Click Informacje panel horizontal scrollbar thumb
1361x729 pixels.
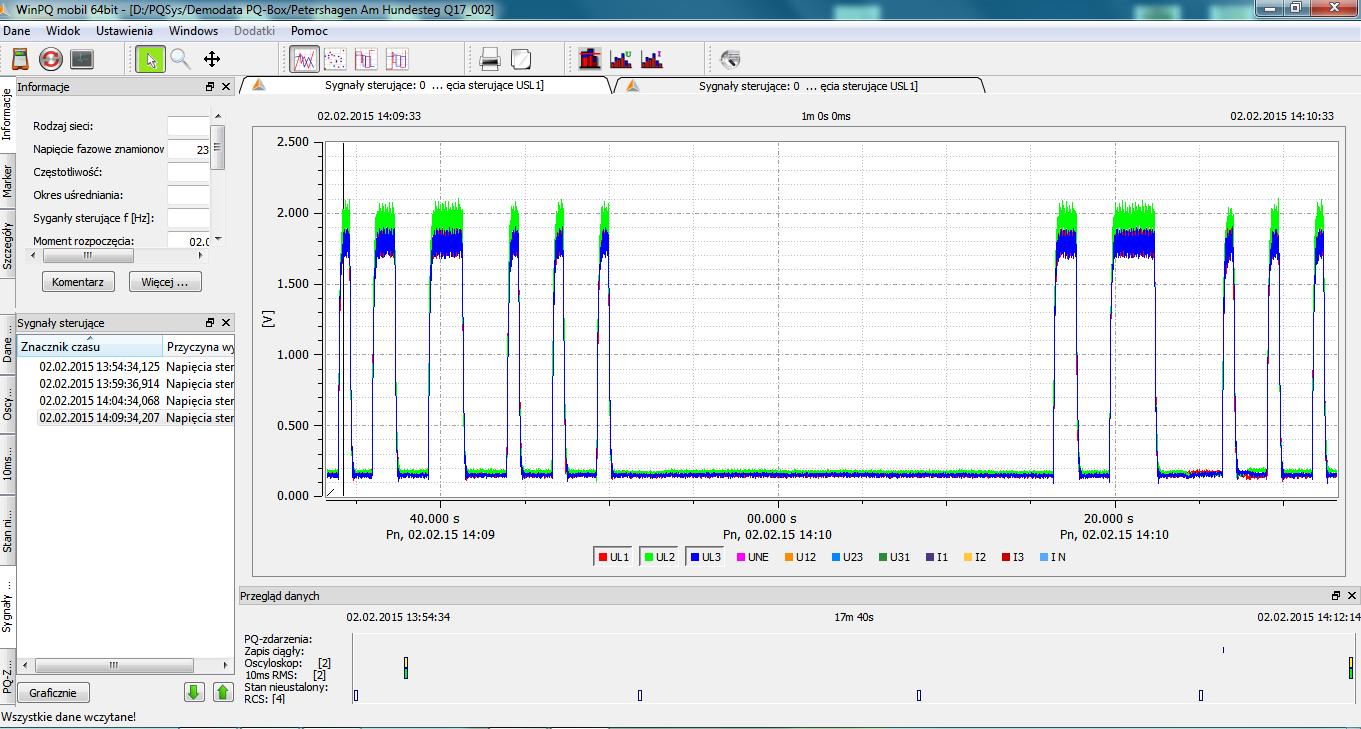coord(87,255)
